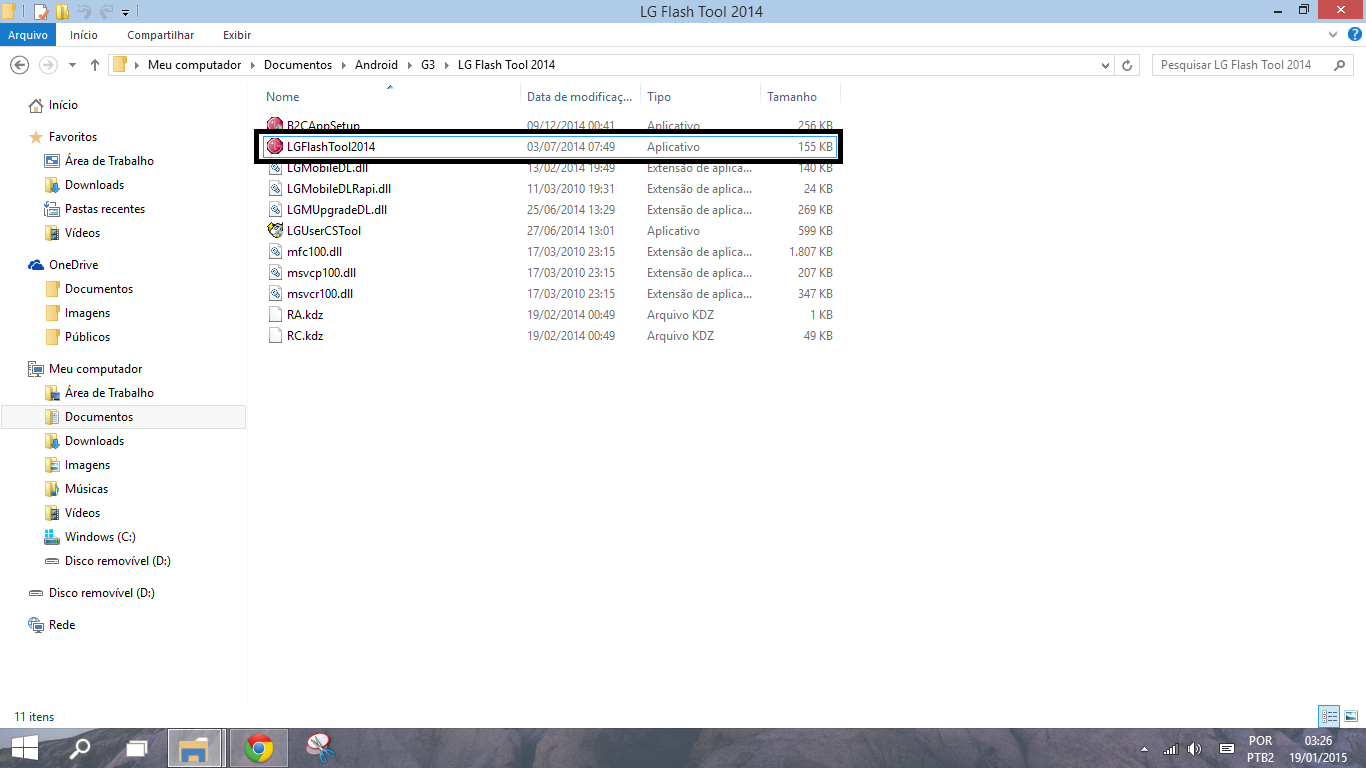Screen dimensions: 1366x768
Task: Select the msvcr100.dll file icon
Action: pyautogui.click(x=277, y=293)
